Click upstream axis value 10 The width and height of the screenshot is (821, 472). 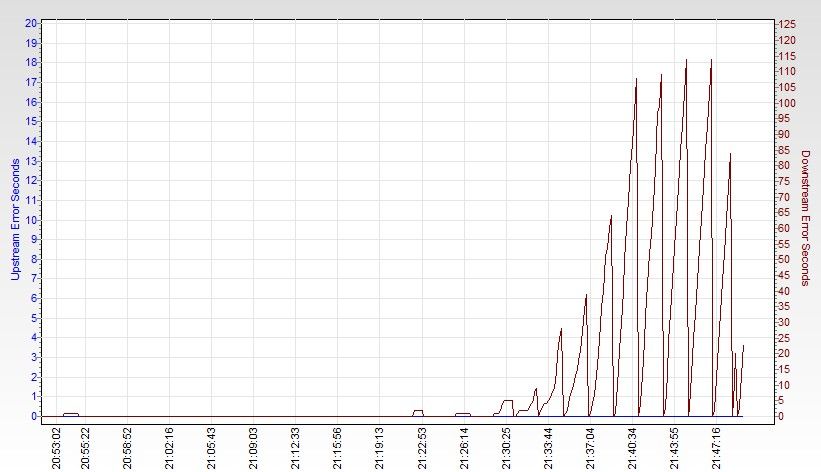coord(31,220)
